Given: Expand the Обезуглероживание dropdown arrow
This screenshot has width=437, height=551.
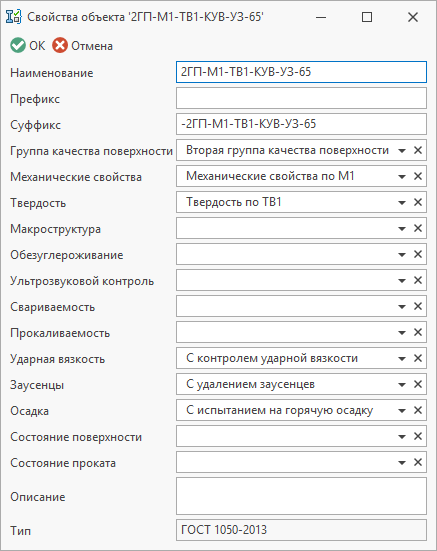Looking at the screenshot, I should pos(402,255).
